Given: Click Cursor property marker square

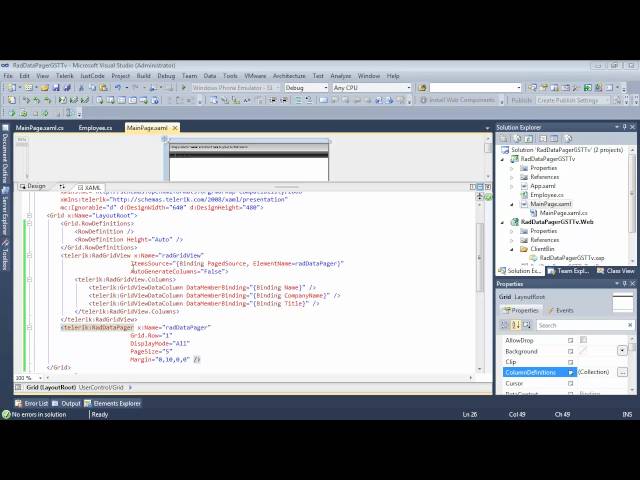Looking at the screenshot, I should click(570, 383).
